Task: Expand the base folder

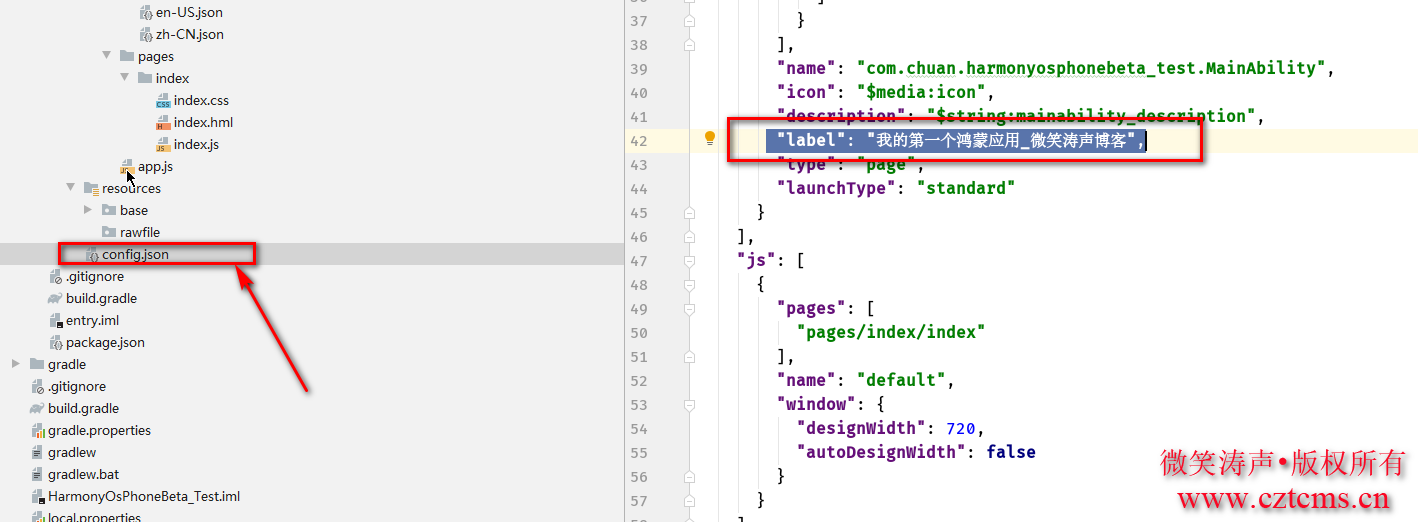Action: click(89, 210)
